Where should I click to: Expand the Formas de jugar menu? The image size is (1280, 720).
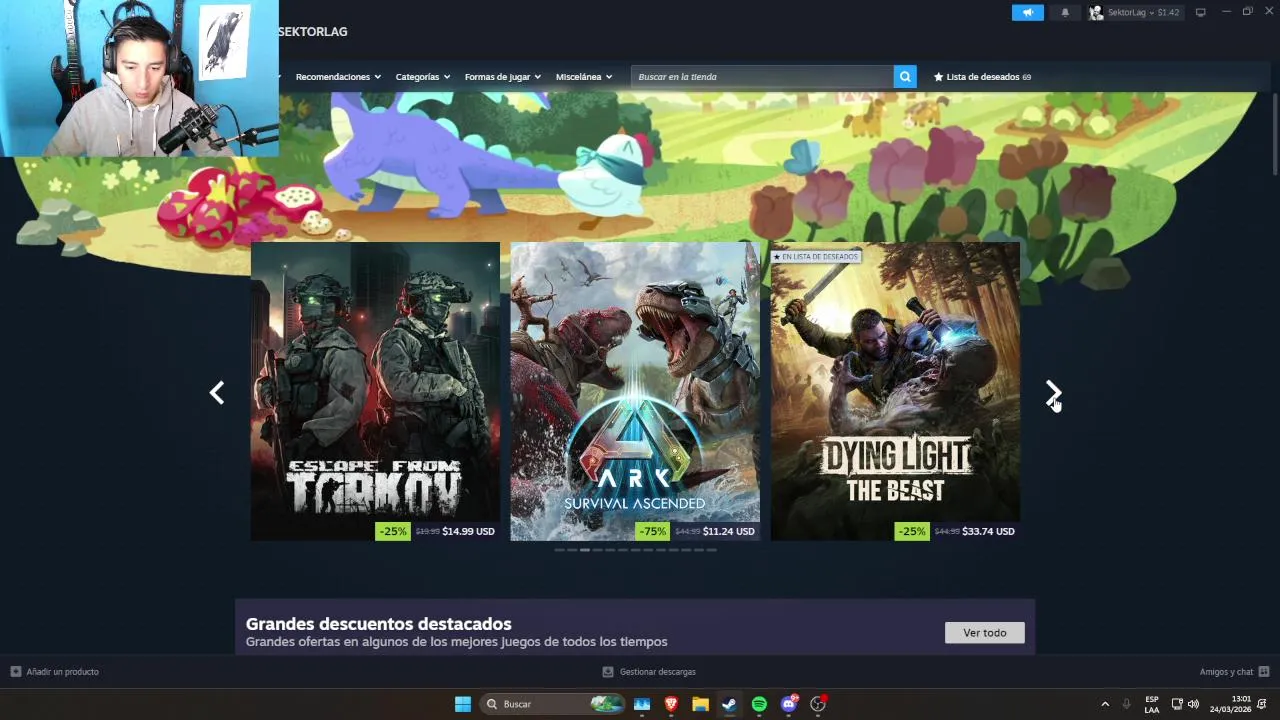point(502,77)
